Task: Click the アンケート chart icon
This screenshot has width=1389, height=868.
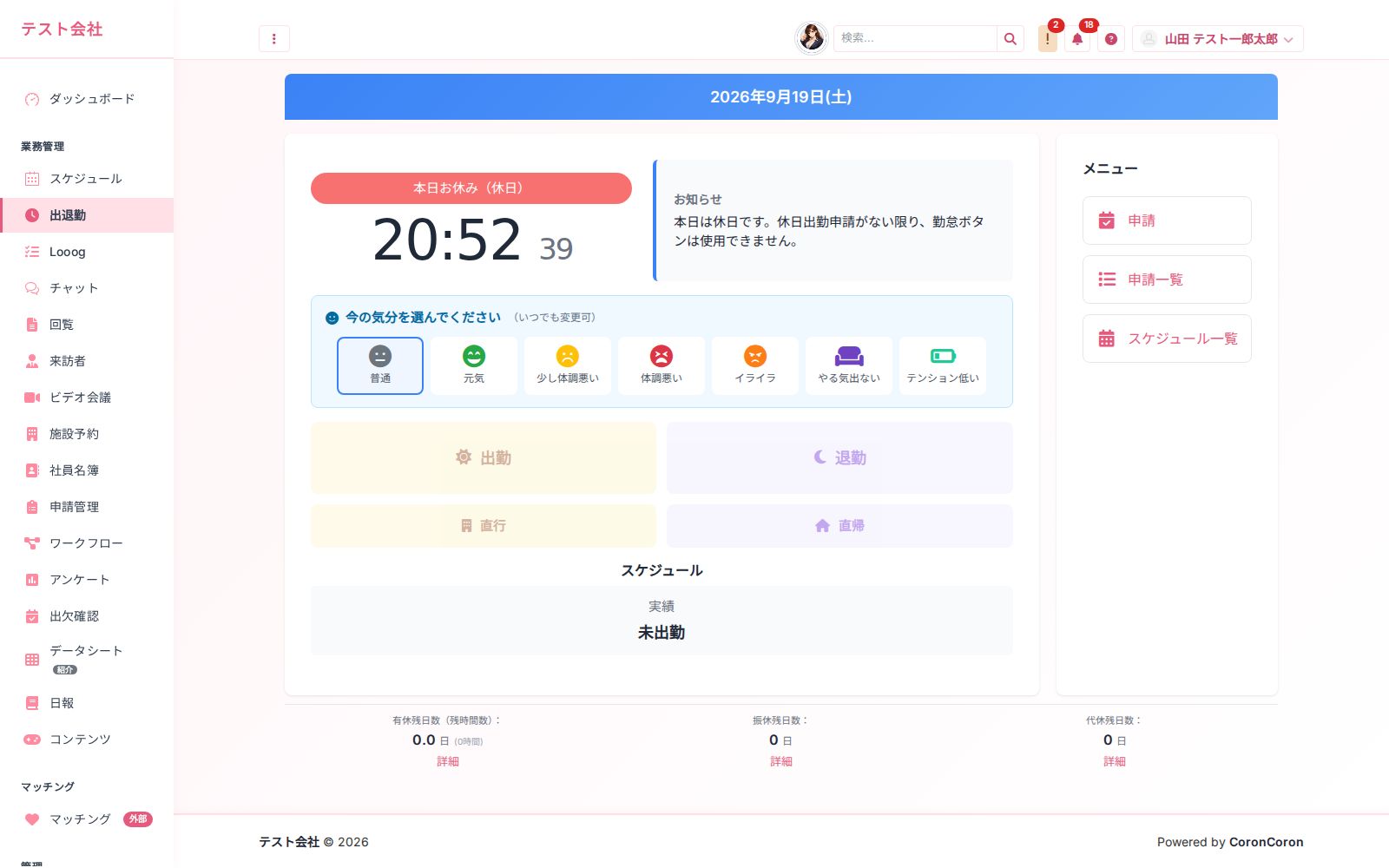Action: [x=32, y=580]
